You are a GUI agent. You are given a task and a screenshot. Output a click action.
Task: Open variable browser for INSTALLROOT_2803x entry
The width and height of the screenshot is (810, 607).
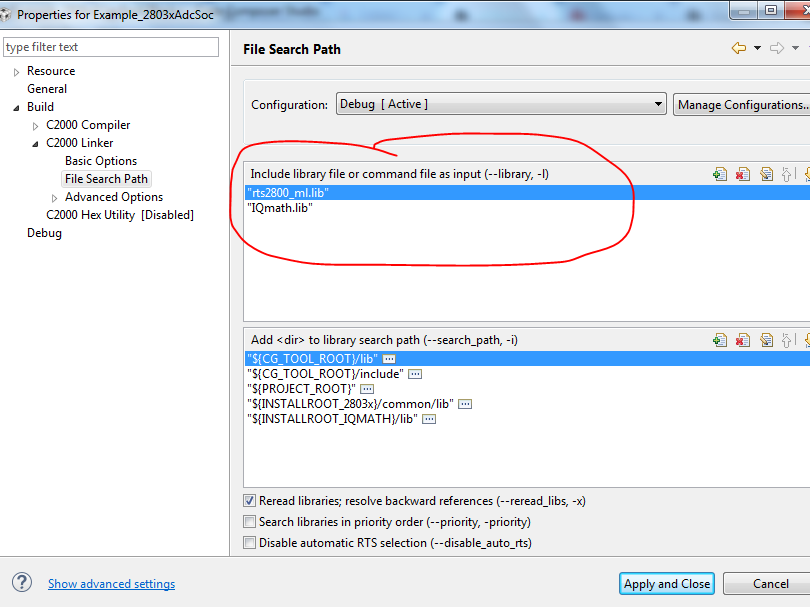465,404
